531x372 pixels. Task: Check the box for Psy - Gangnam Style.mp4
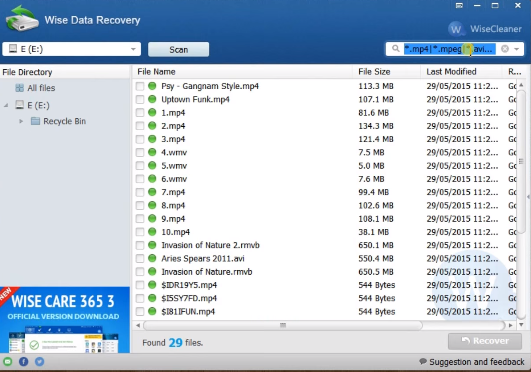coord(140,86)
